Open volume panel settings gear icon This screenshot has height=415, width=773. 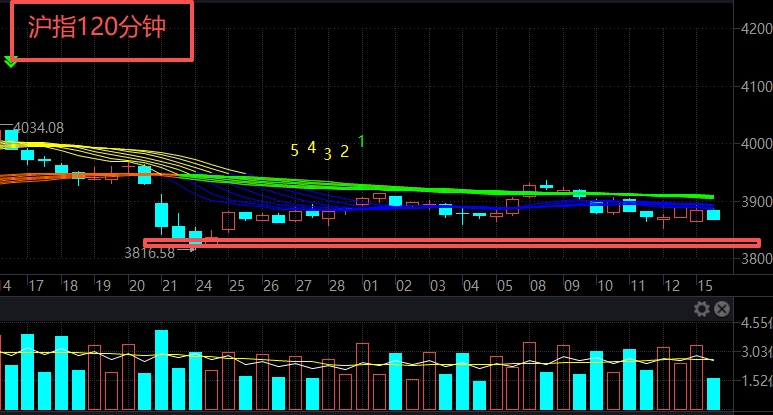(x=702, y=310)
